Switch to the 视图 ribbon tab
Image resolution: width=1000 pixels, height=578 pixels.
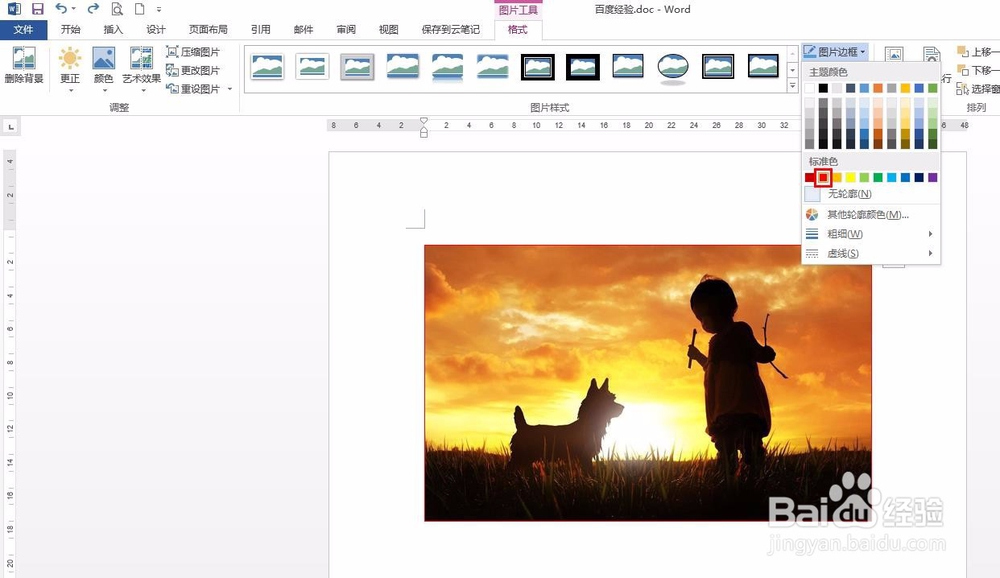coord(388,29)
